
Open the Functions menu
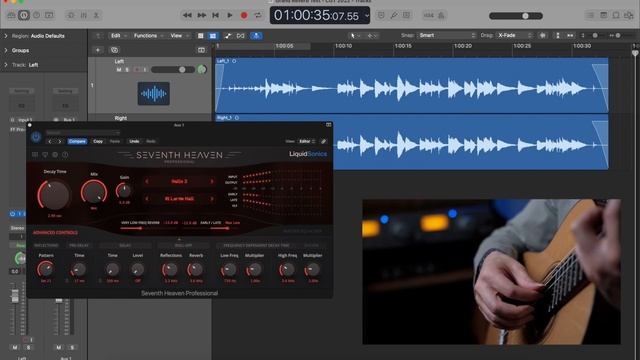(148, 36)
